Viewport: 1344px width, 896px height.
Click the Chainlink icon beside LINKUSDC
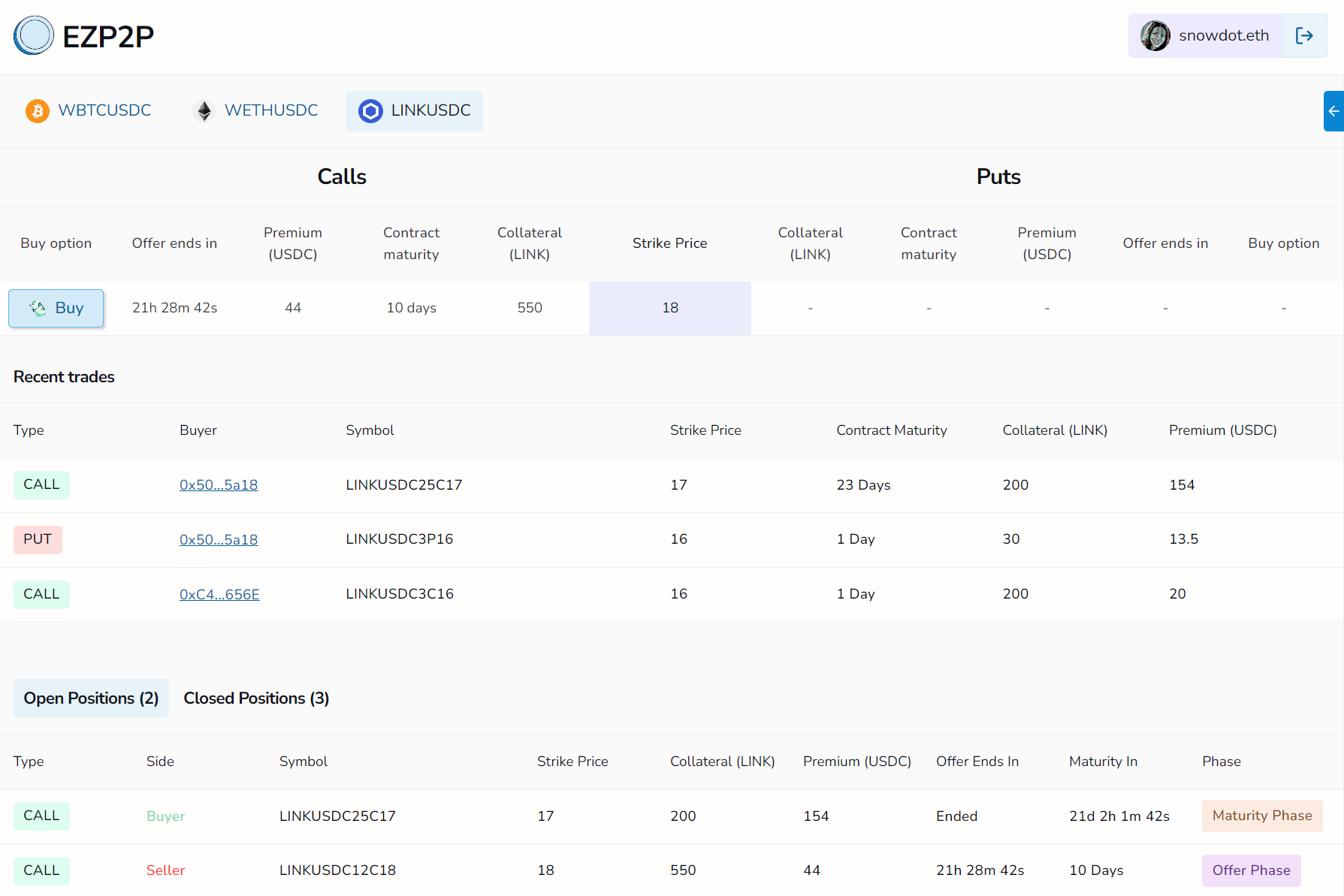[370, 111]
